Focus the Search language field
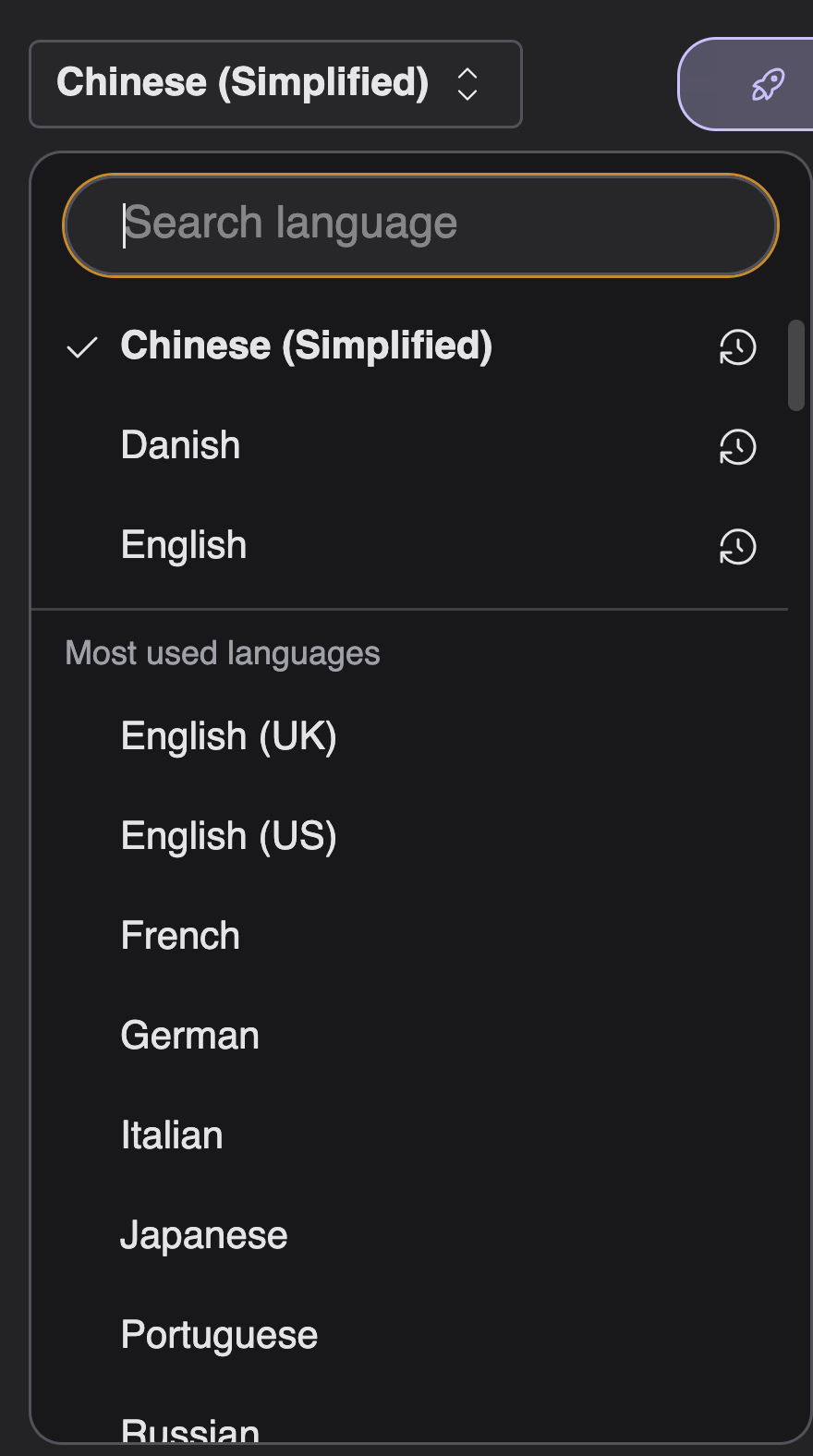The height and width of the screenshot is (1456, 813). pyautogui.click(x=420, y=224)
